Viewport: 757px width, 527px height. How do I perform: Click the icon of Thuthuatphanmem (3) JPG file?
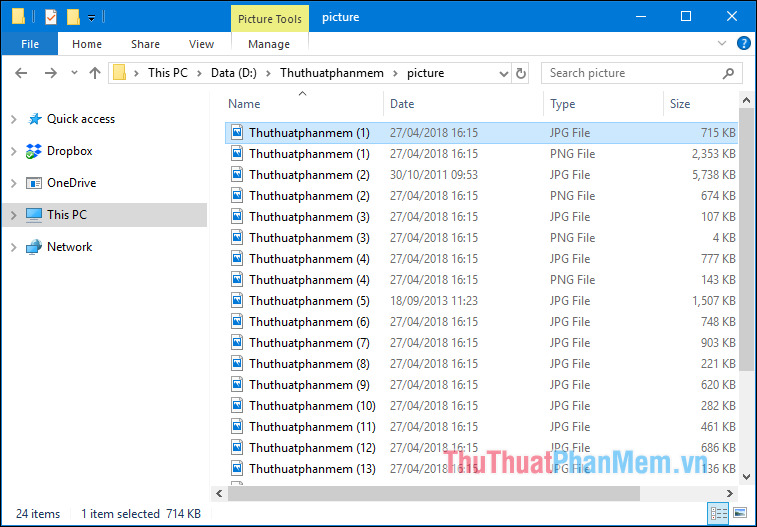click(237, 216)
